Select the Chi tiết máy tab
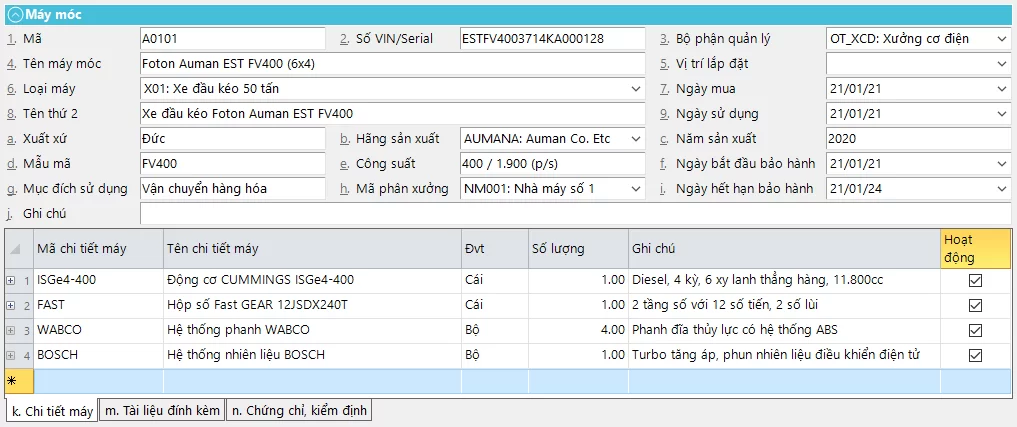This screenshot has height=427, width=1017. (51, 411)
